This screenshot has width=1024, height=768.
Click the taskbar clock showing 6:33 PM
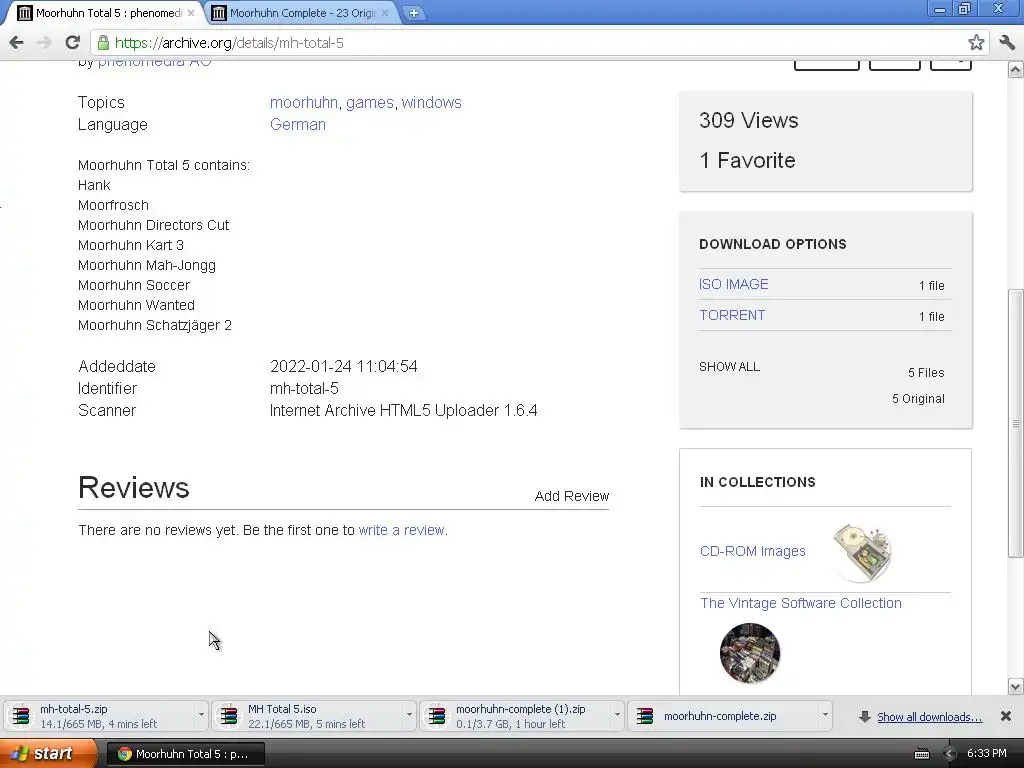pos(987,754)
